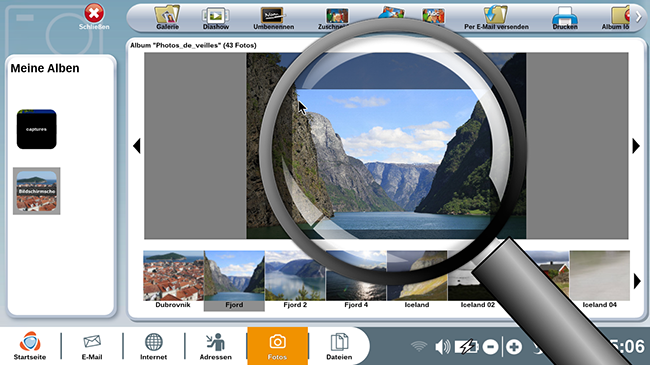The height and width of the screenshot is (365, 650).
Task: Show next photo with right arrow
Action: coord(636,146)
